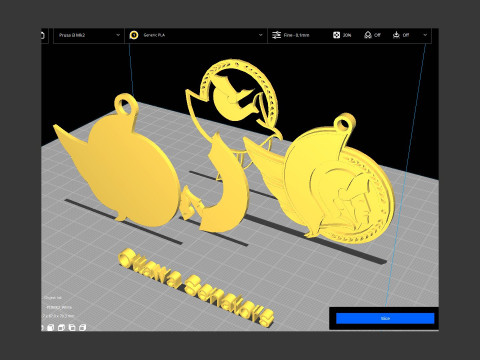The width and height of the screenshot is (480, 360).
Task: Switch to top camera view icon
Action: pos(61,327)
